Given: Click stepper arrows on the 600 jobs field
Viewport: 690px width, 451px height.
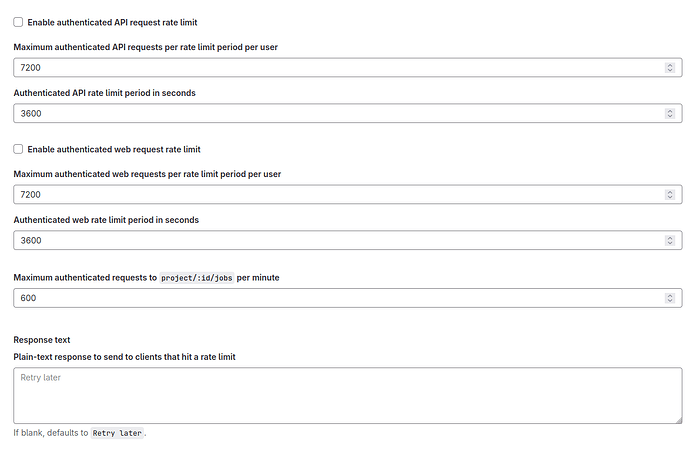Looking at the screenshot, I should [669, 298].
